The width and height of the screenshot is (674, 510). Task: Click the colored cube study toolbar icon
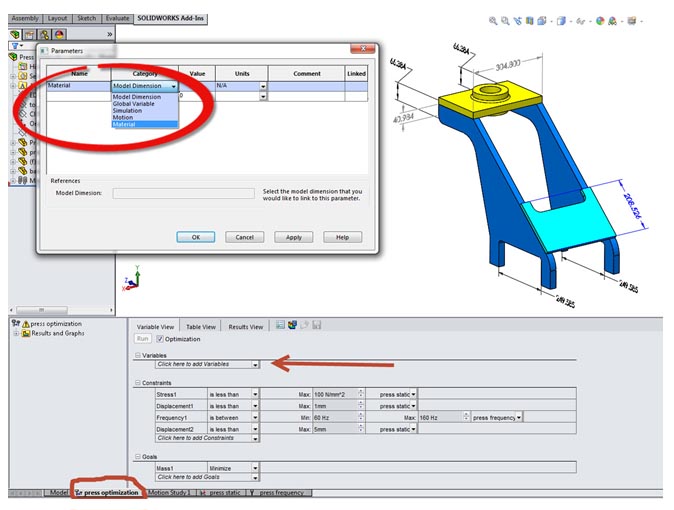click(292, 325)
